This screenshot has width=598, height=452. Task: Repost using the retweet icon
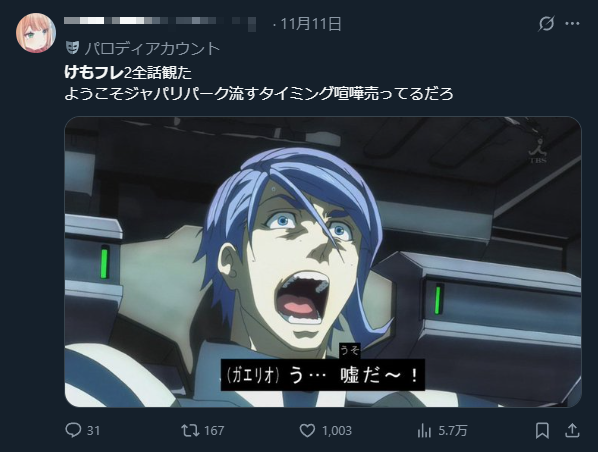tap(190, 431)
